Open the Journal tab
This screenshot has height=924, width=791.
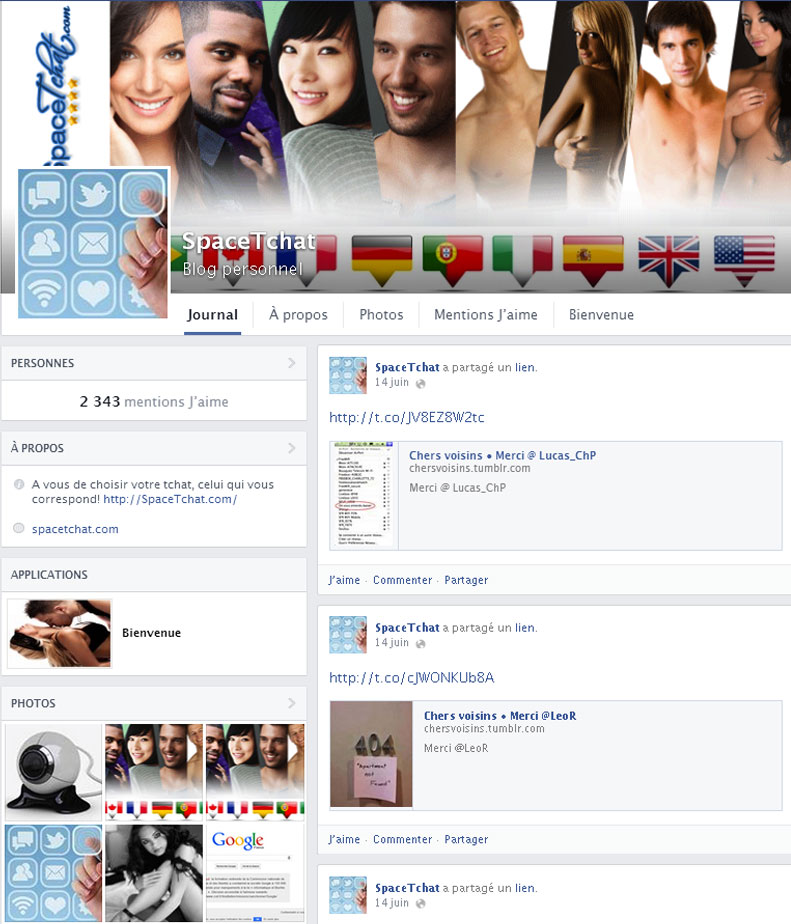click(212, 315)
